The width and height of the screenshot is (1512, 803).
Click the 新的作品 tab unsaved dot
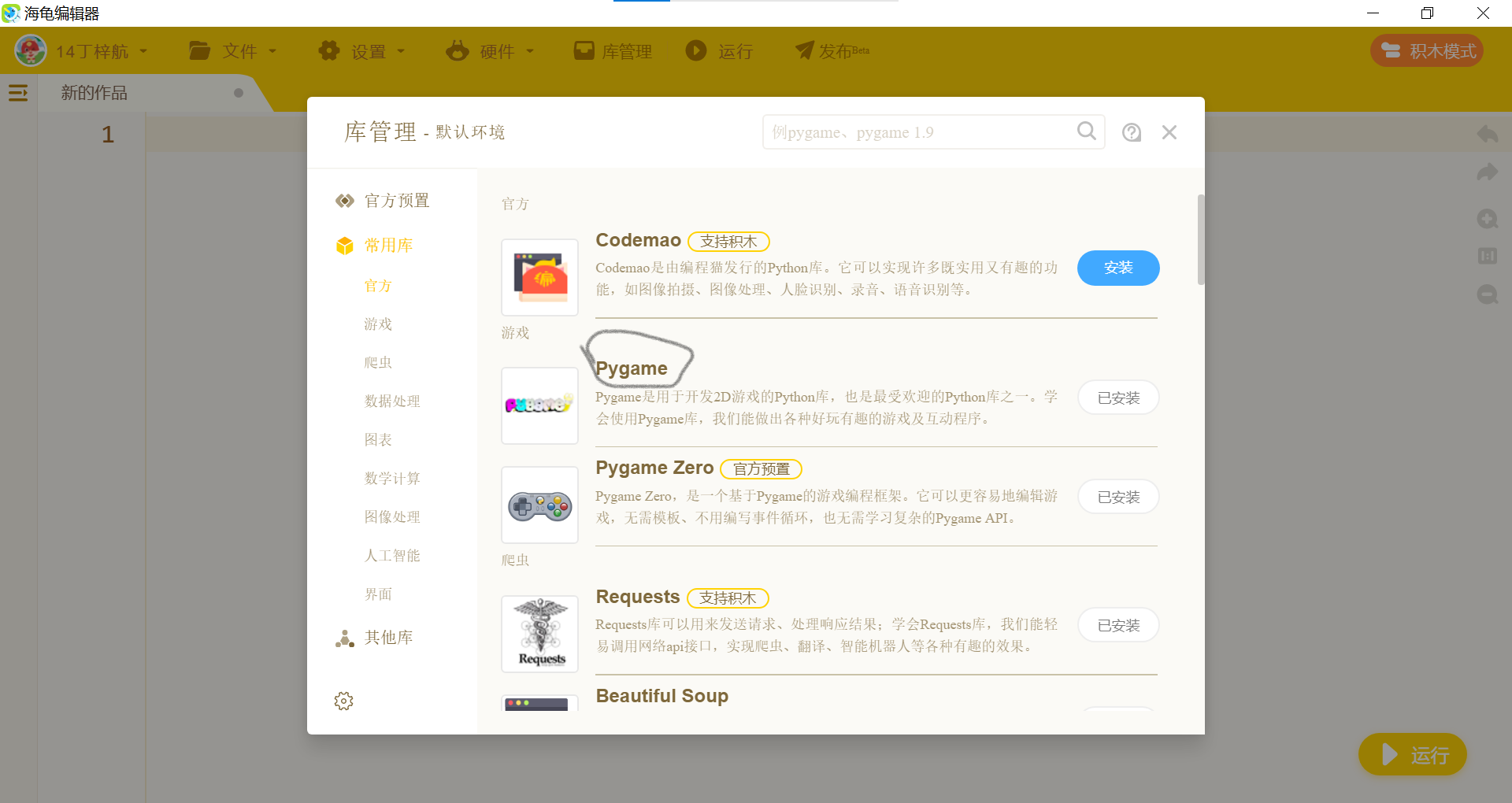click(239, 93)
